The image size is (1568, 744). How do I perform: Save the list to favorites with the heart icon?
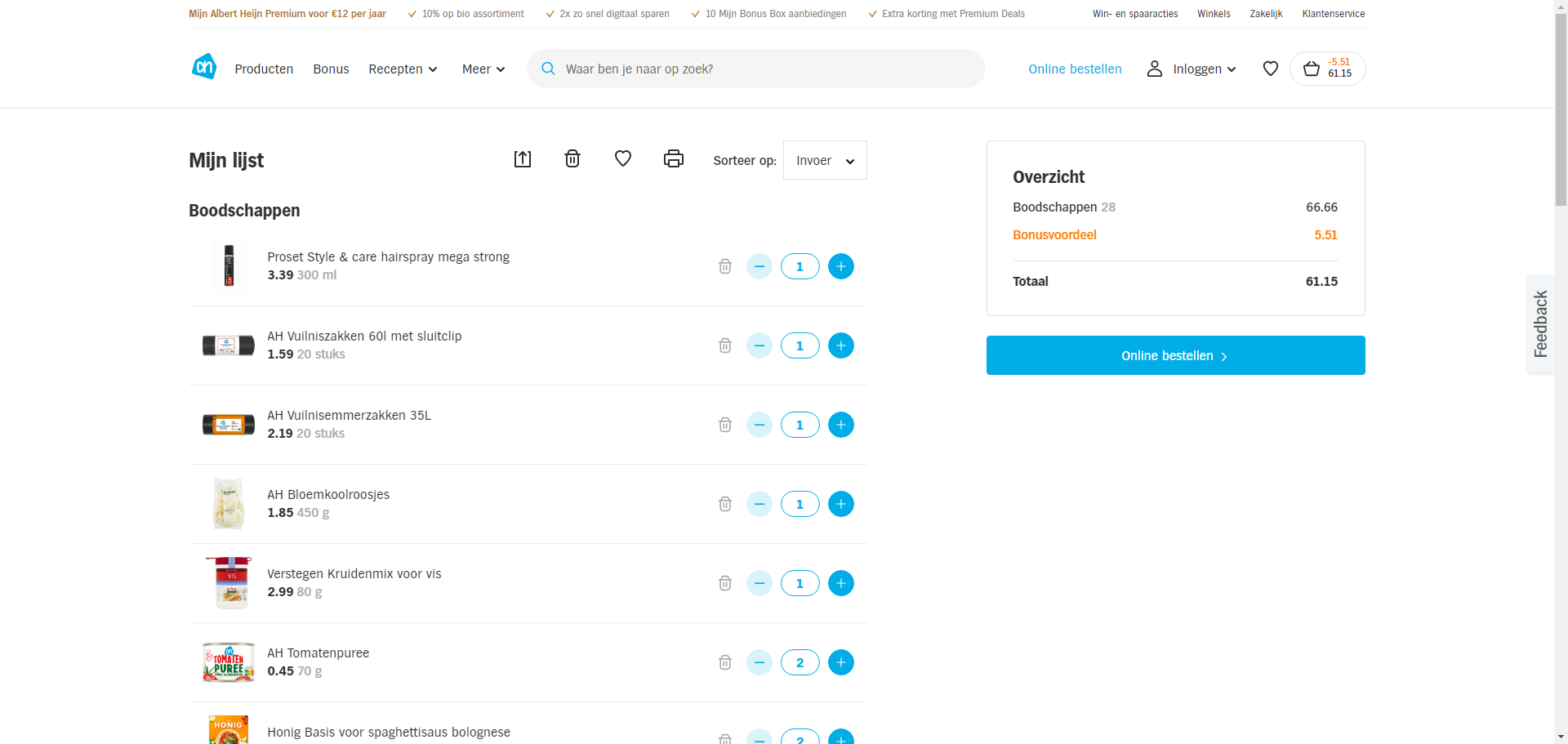coord(623,159)
